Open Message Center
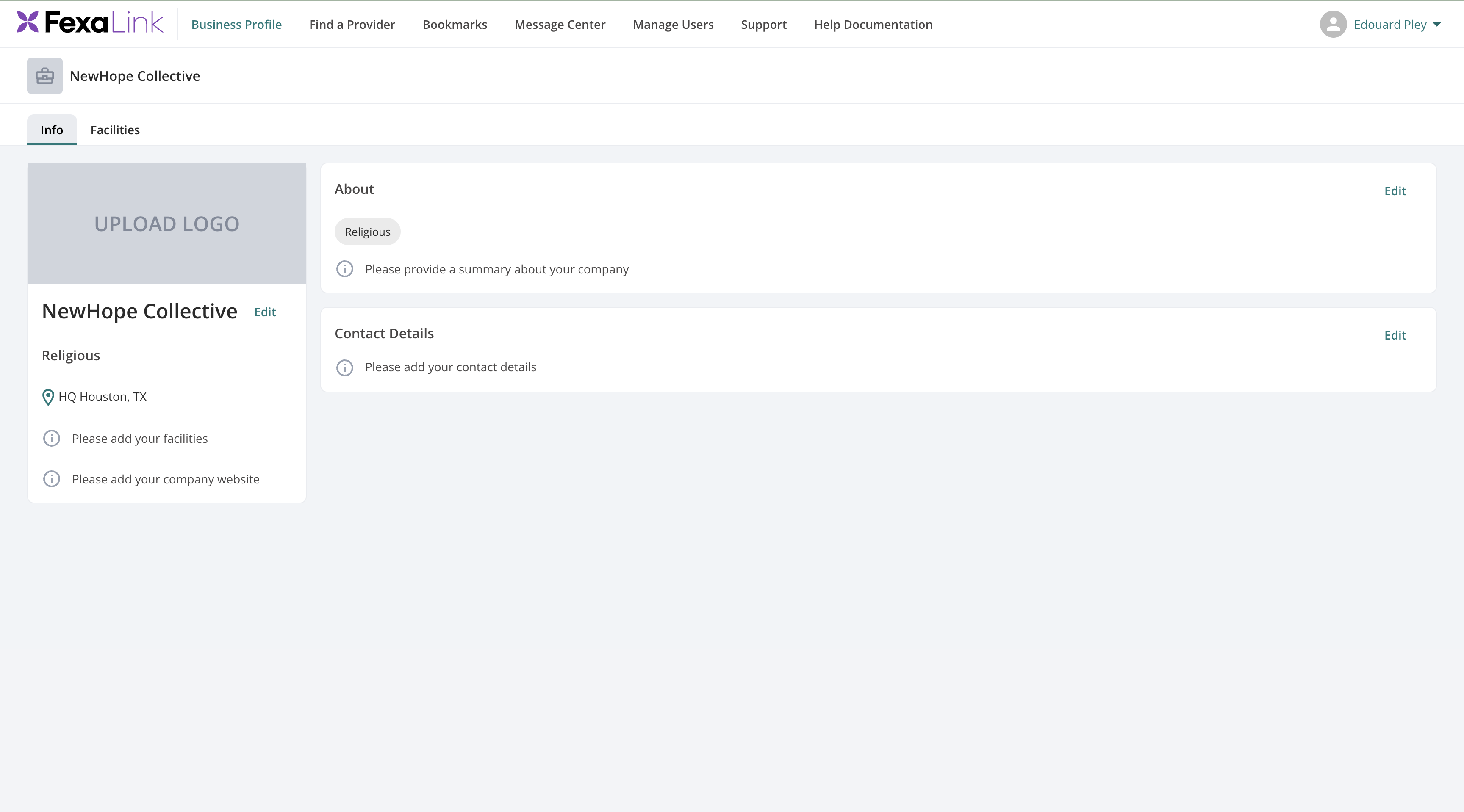 [560, 25]
